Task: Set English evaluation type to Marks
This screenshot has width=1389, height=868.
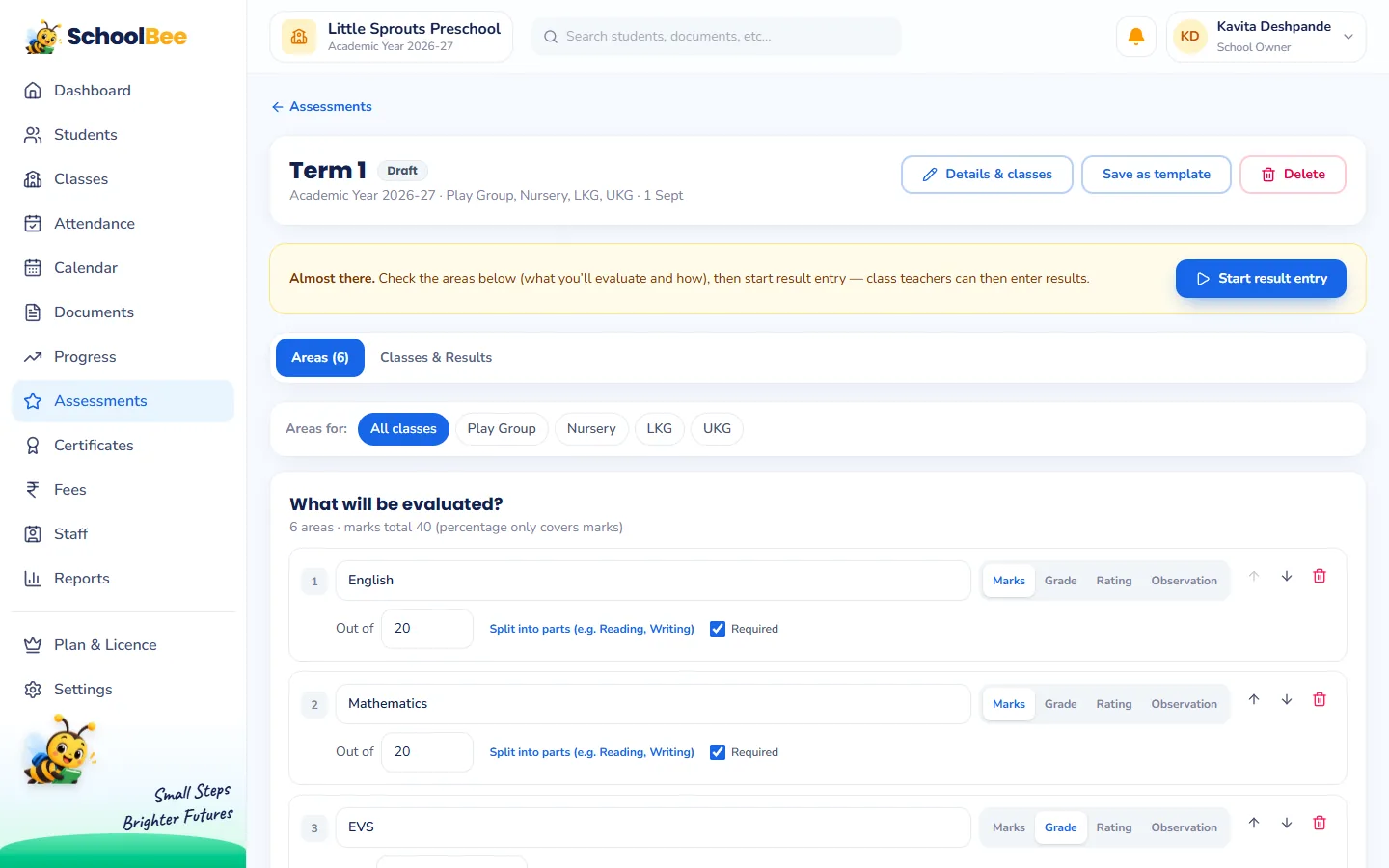Action: pos(1009,581)
